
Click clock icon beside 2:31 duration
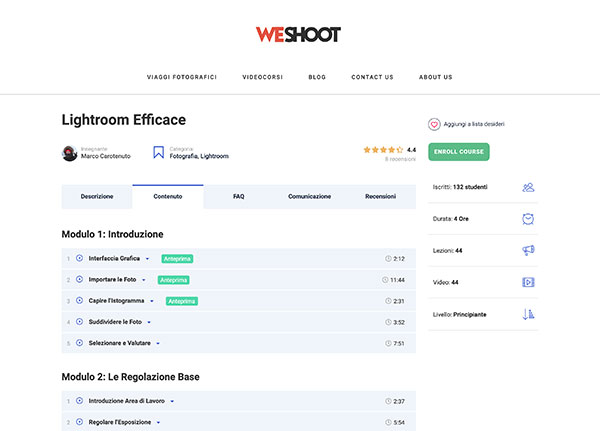tap(388, 301)
